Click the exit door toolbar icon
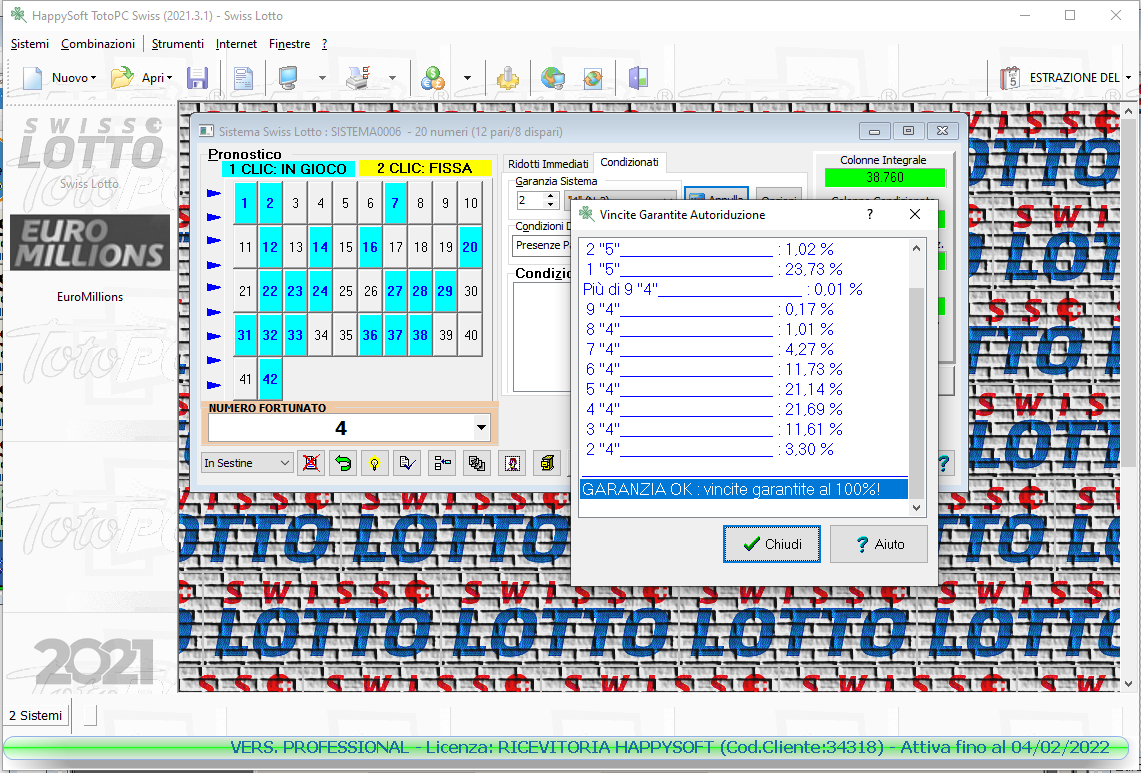This screenshot has width=1141, height=773. click(638, 78)
